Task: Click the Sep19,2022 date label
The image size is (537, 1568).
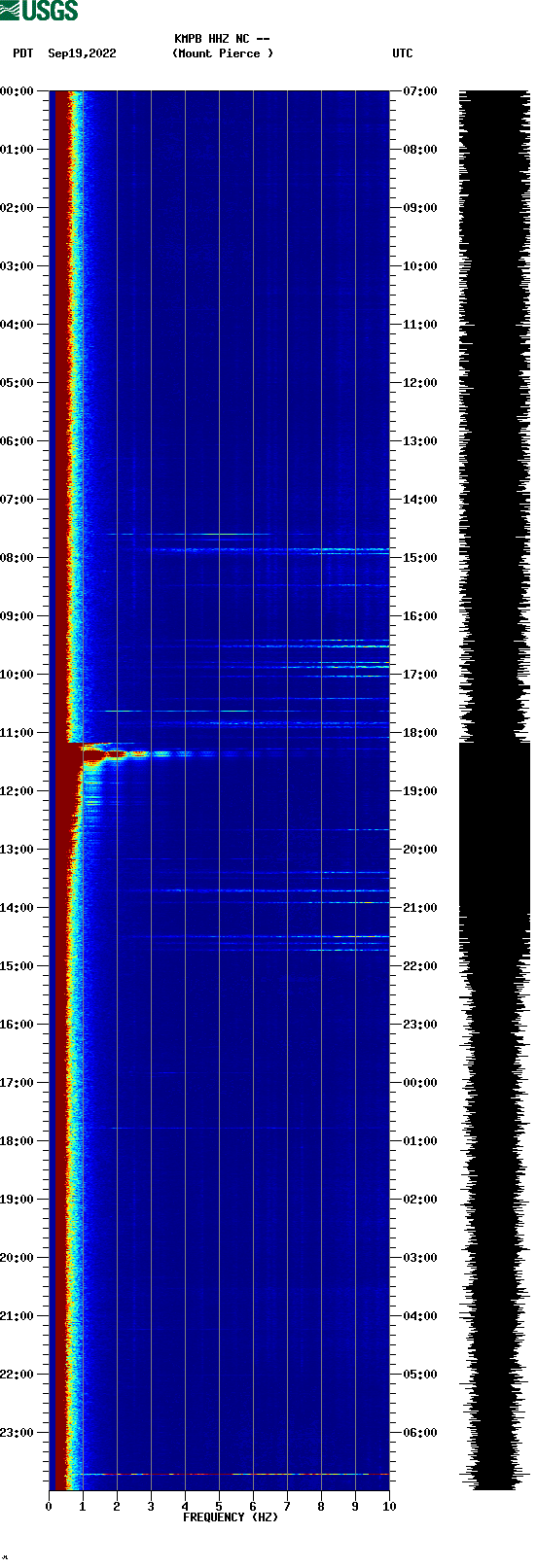Action: click(82, 53)
